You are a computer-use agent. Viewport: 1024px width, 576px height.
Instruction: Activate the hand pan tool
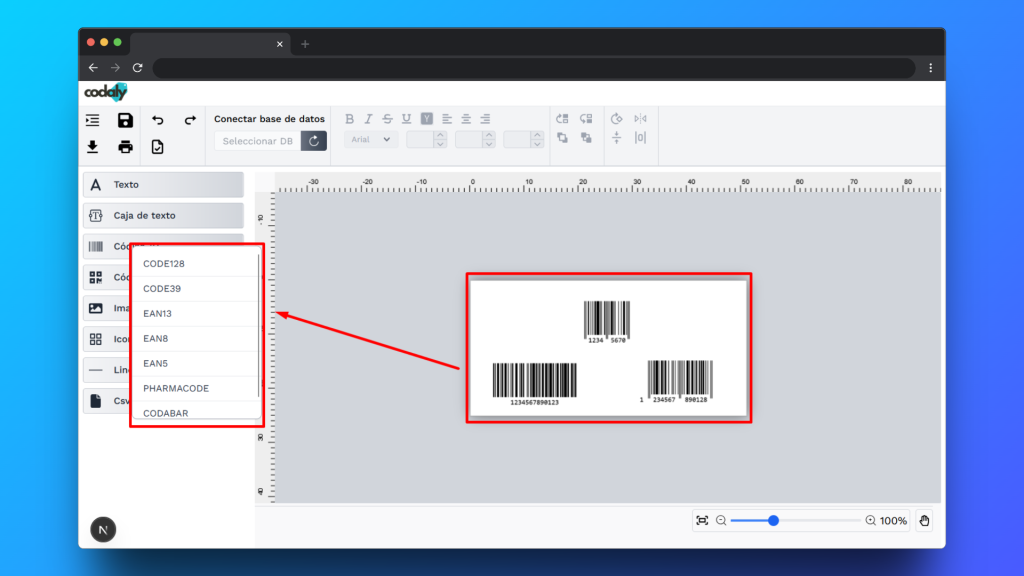coord(924,520)
